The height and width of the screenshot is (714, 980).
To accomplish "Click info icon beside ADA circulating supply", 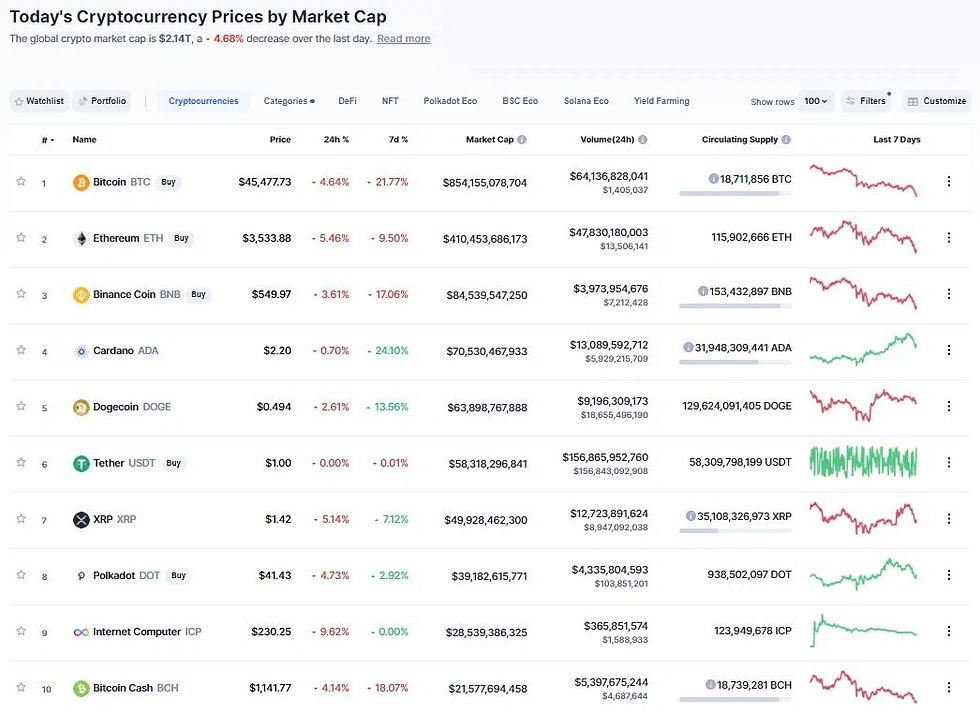I will pos(688,348).
